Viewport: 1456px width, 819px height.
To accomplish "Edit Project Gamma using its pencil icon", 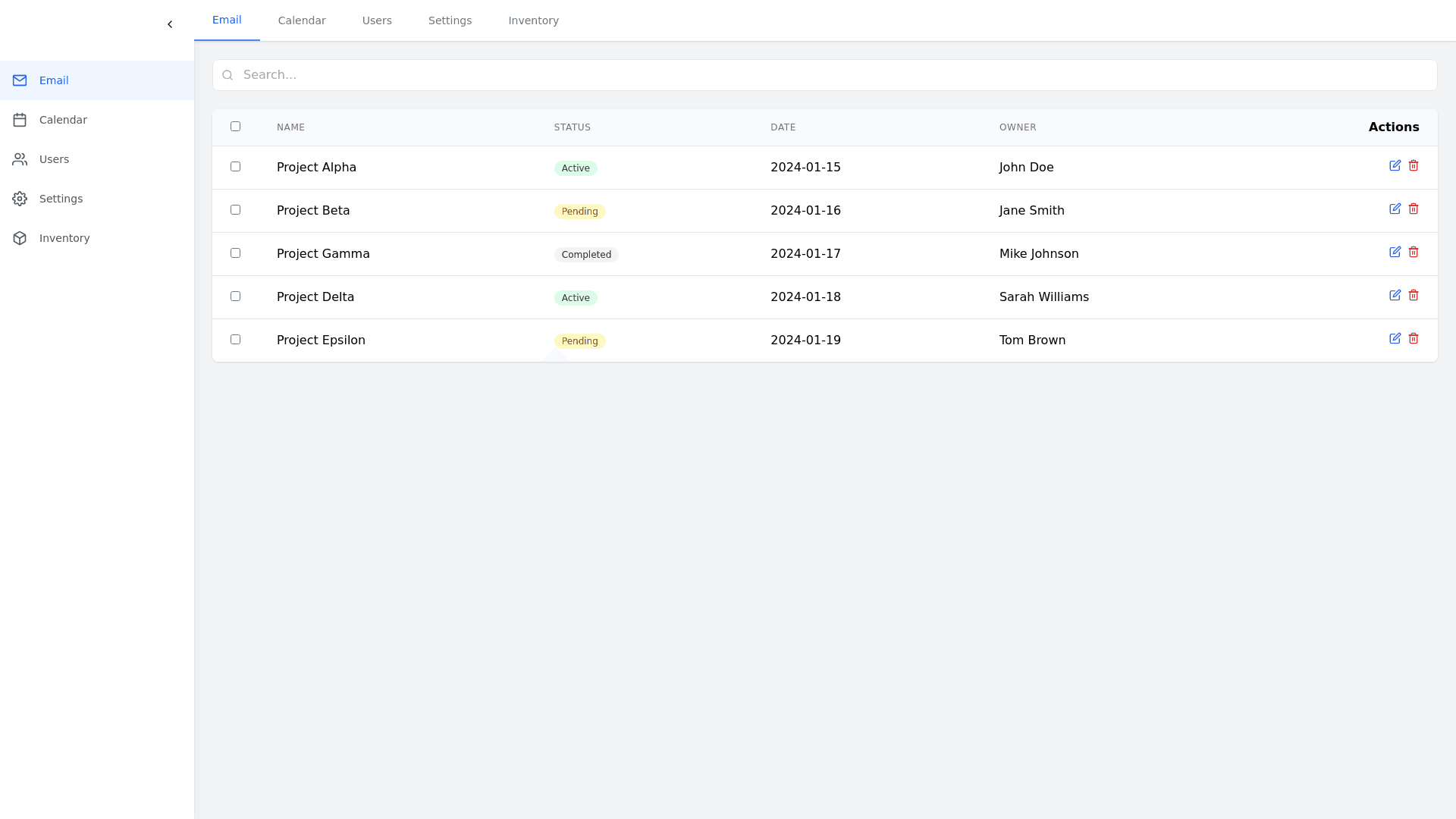I will point(1396,252).
